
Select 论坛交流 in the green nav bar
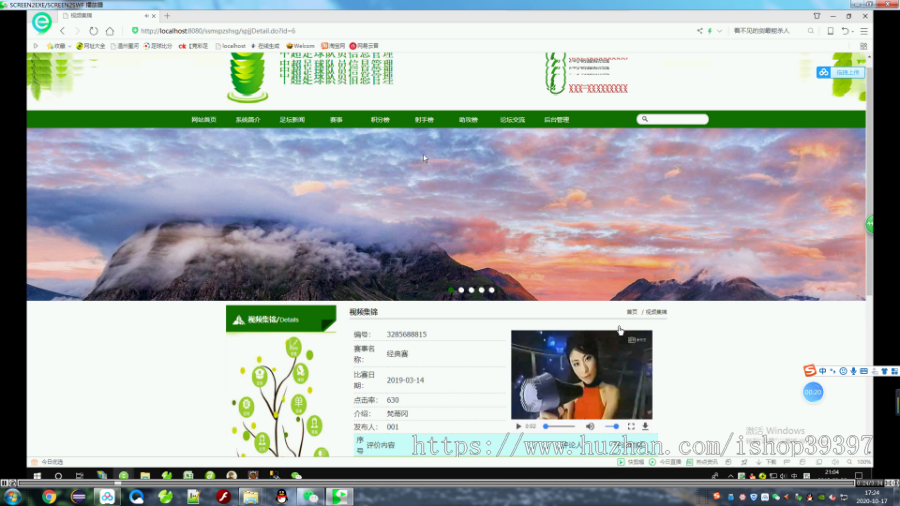512,120
